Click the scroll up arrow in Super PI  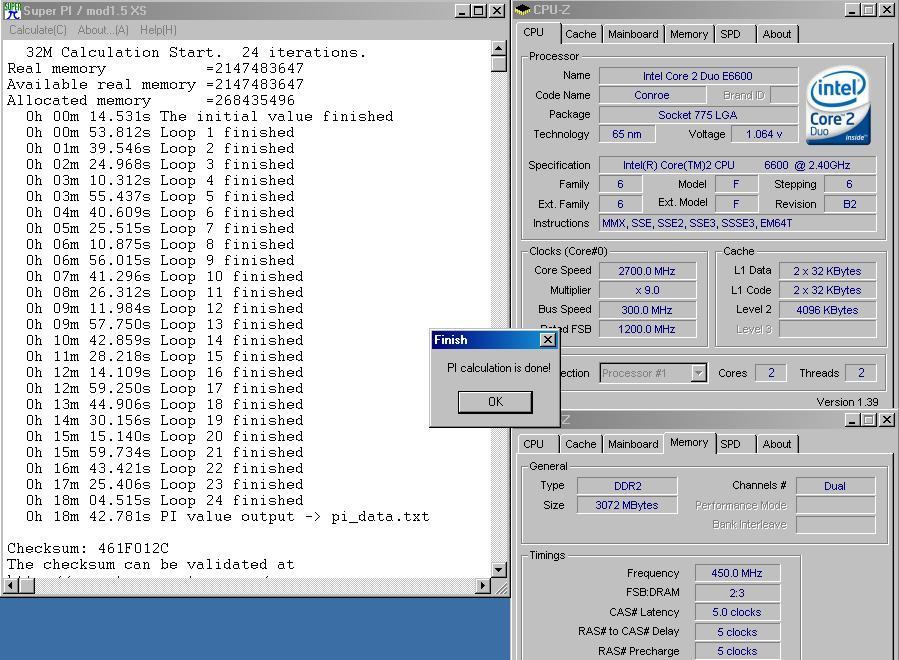(x=498, y=48)
